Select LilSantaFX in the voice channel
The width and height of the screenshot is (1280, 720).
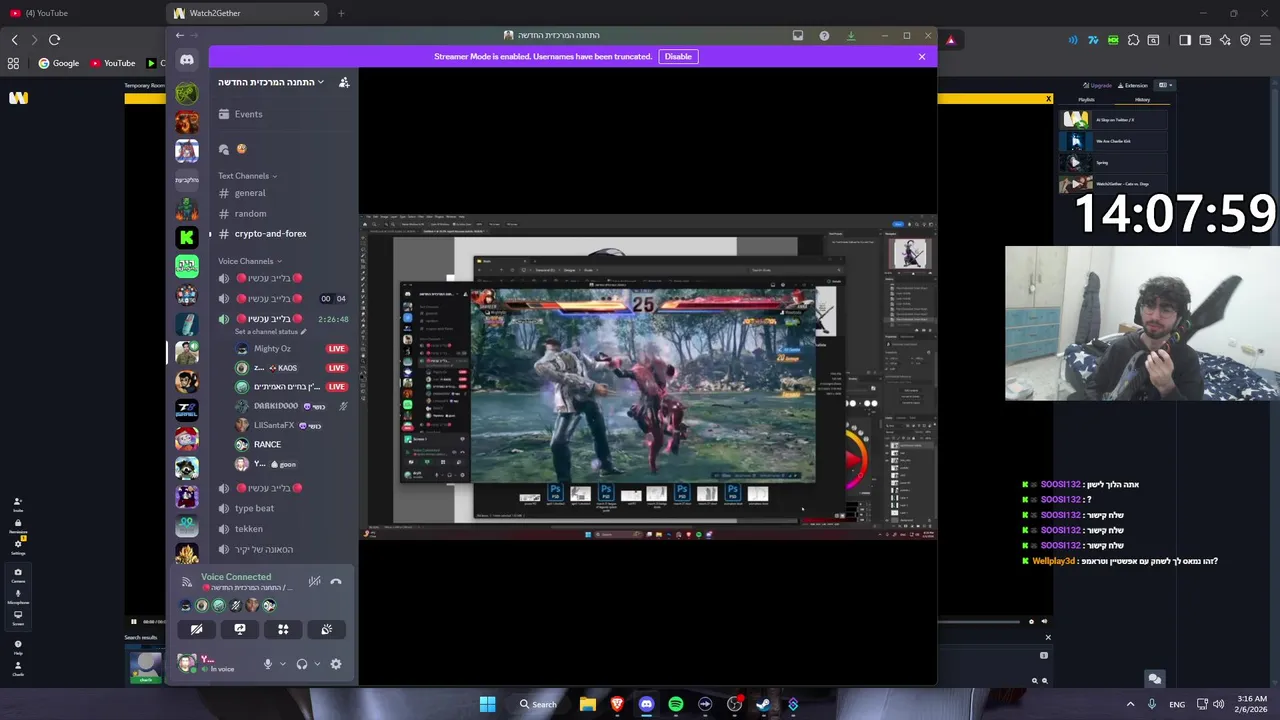274,425
